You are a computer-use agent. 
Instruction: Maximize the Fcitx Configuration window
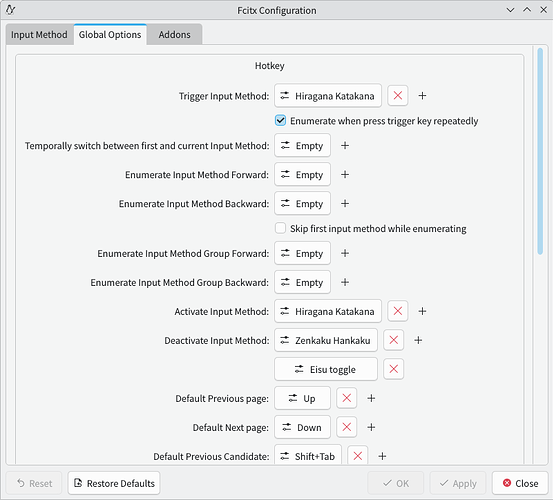click(x=527, y=10)
